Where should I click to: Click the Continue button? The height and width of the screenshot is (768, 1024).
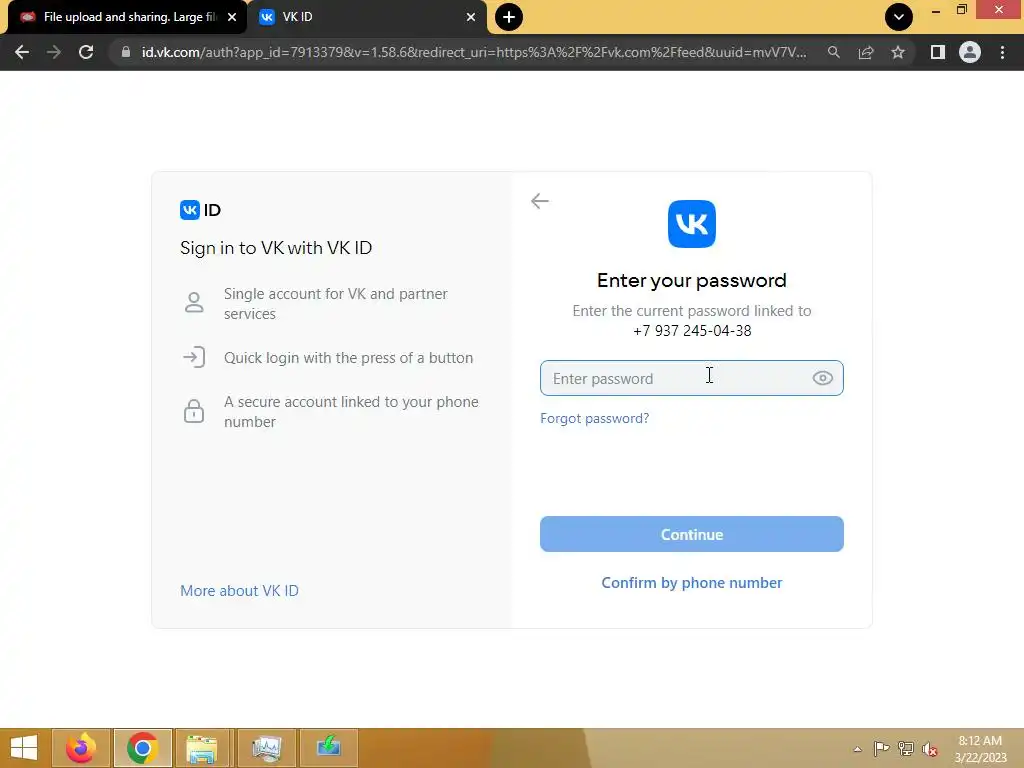click(x=692, y=534)
